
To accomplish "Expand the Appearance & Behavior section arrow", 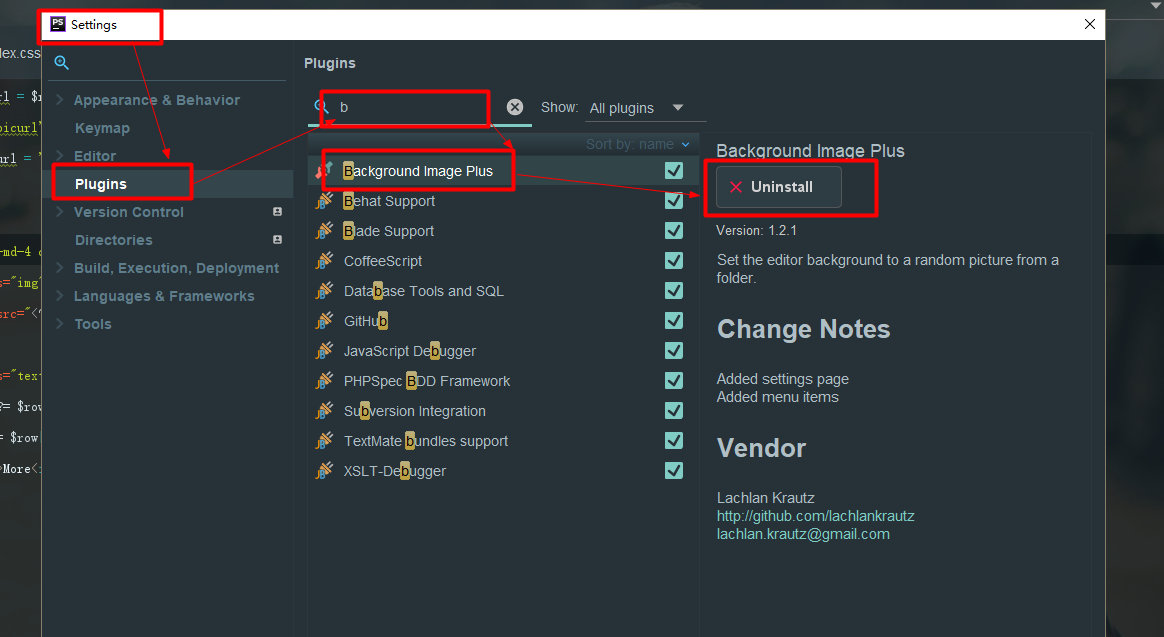I will (60, 99).
